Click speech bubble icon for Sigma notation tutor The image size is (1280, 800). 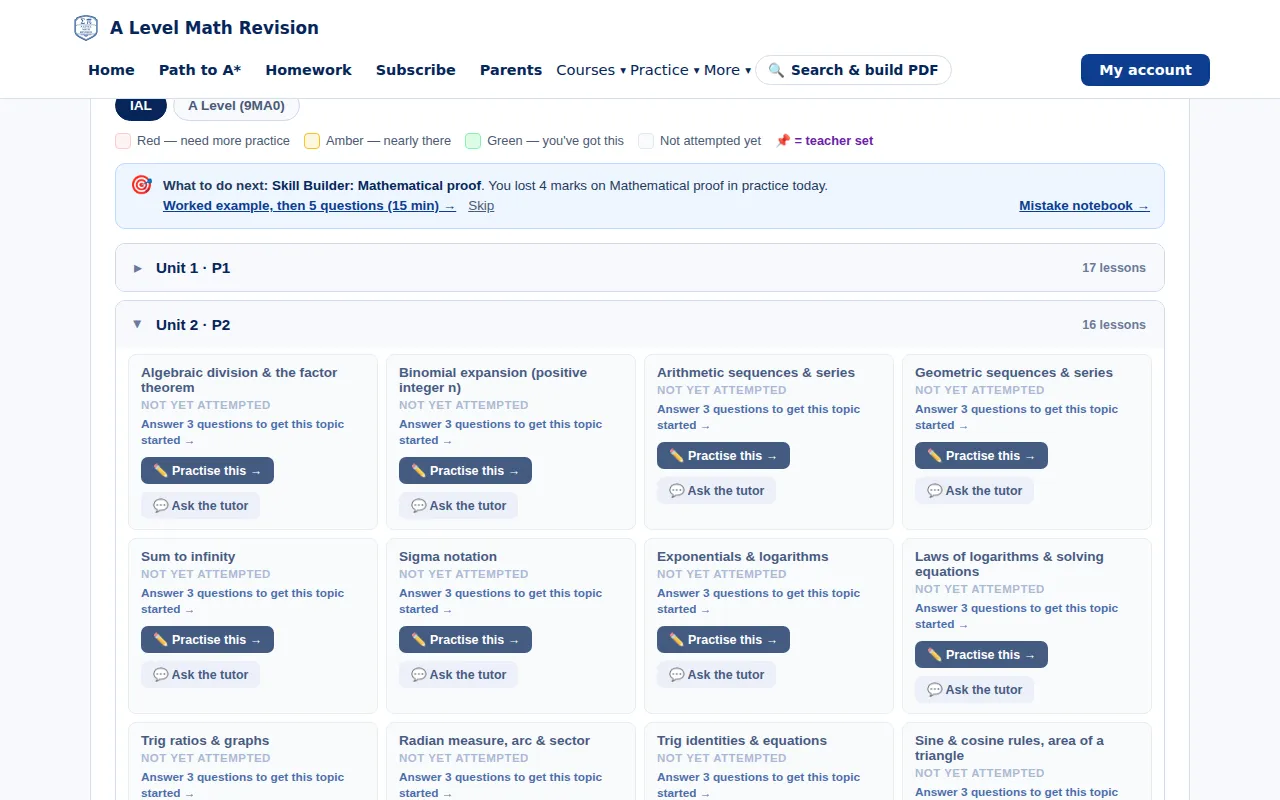tap(419, 675)
